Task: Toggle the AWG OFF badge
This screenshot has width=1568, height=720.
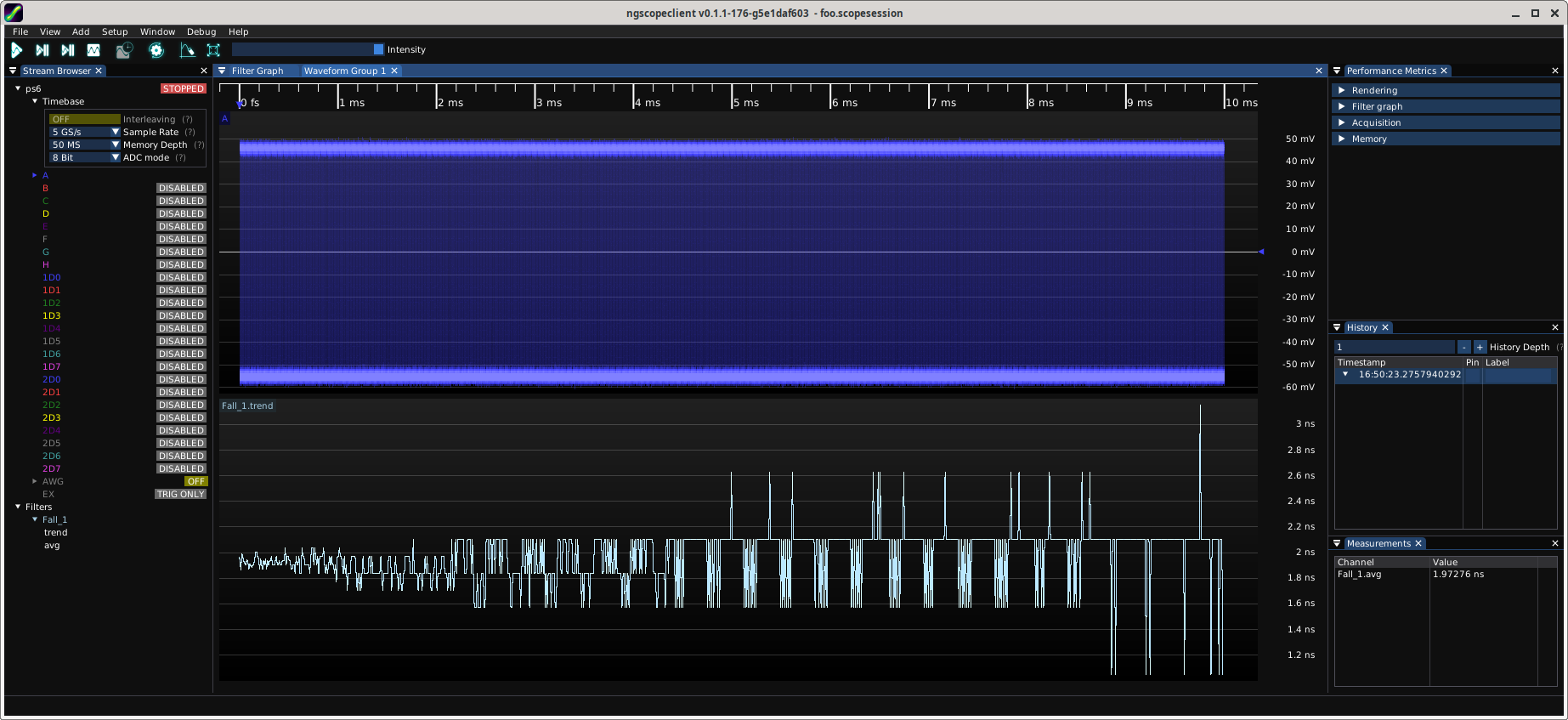Action: 195,481
